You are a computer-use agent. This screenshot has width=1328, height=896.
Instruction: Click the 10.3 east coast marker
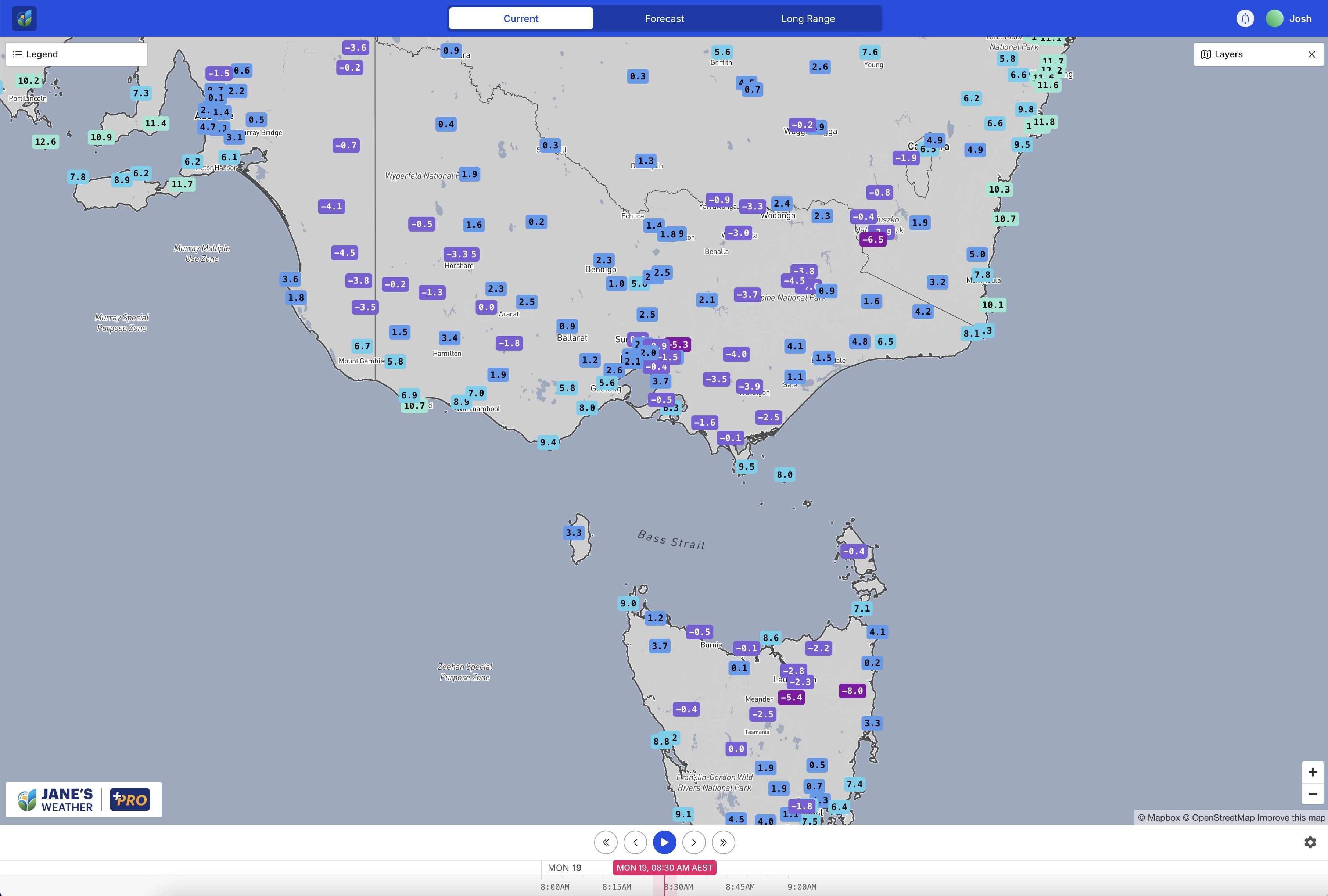coord(999,190)
